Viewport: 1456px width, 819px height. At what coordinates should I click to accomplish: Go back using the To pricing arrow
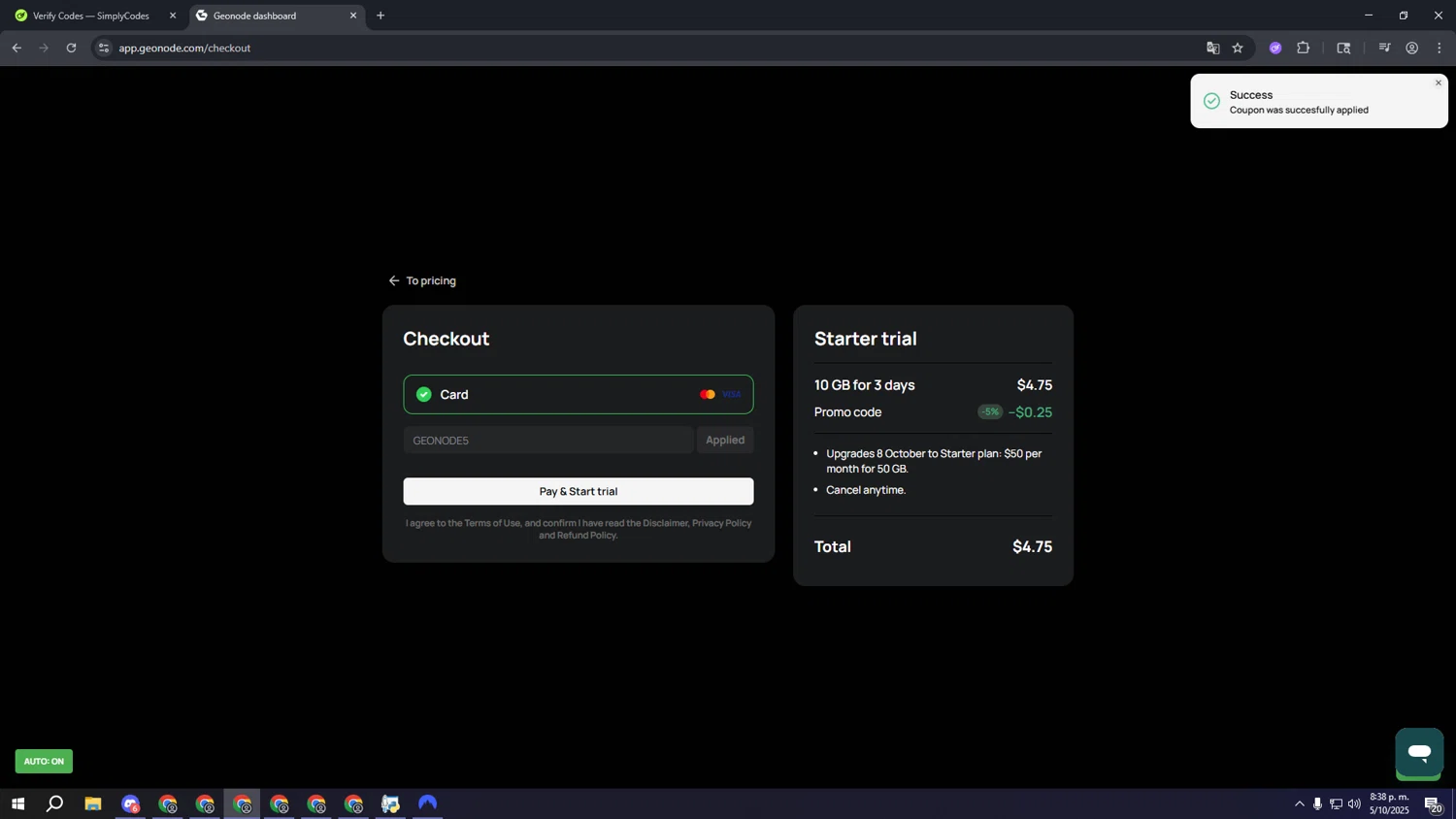coord(422,280)
